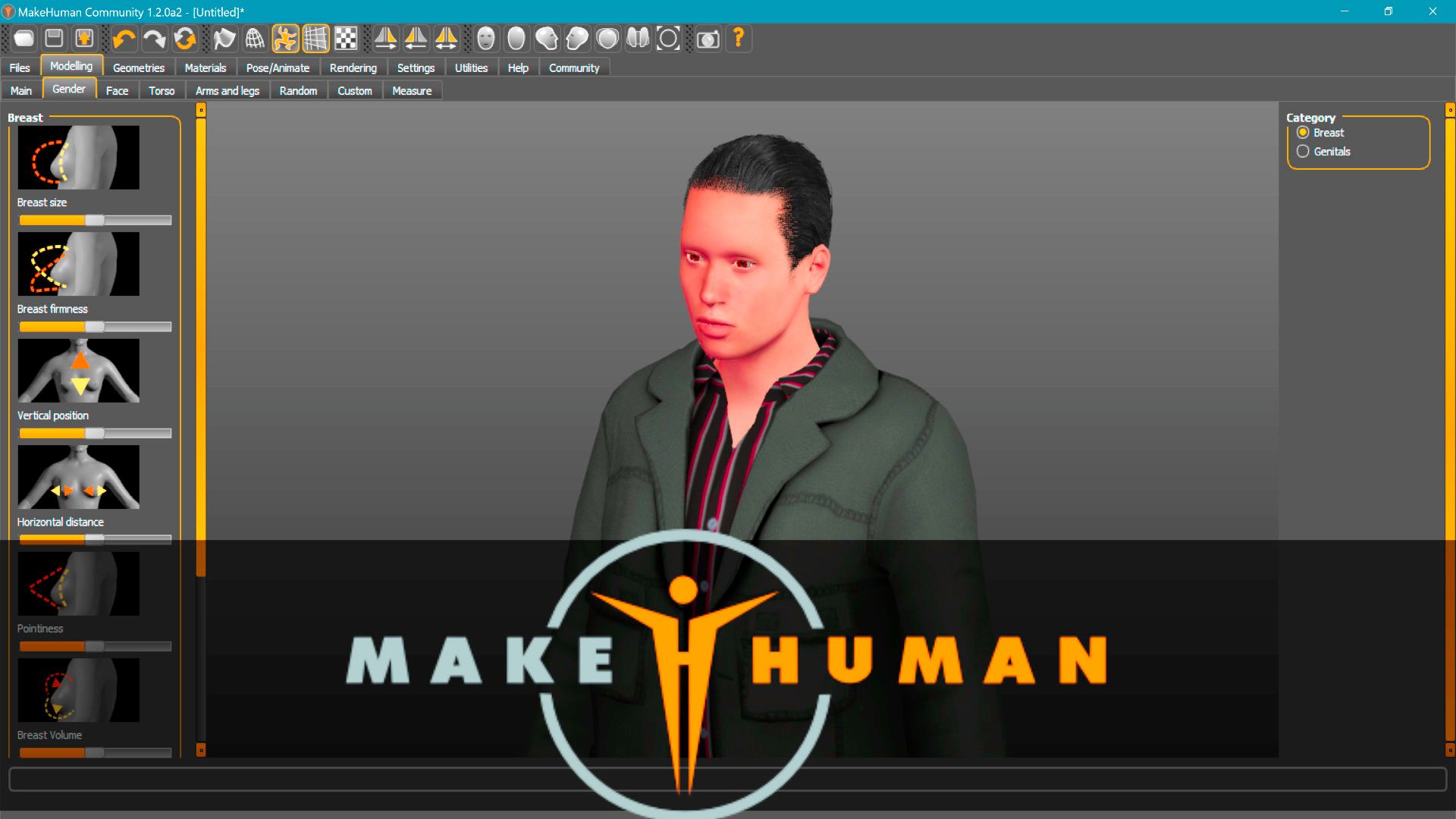Click the background texture toggle icon
The image size is (1456, 819).
coord(347,38)
